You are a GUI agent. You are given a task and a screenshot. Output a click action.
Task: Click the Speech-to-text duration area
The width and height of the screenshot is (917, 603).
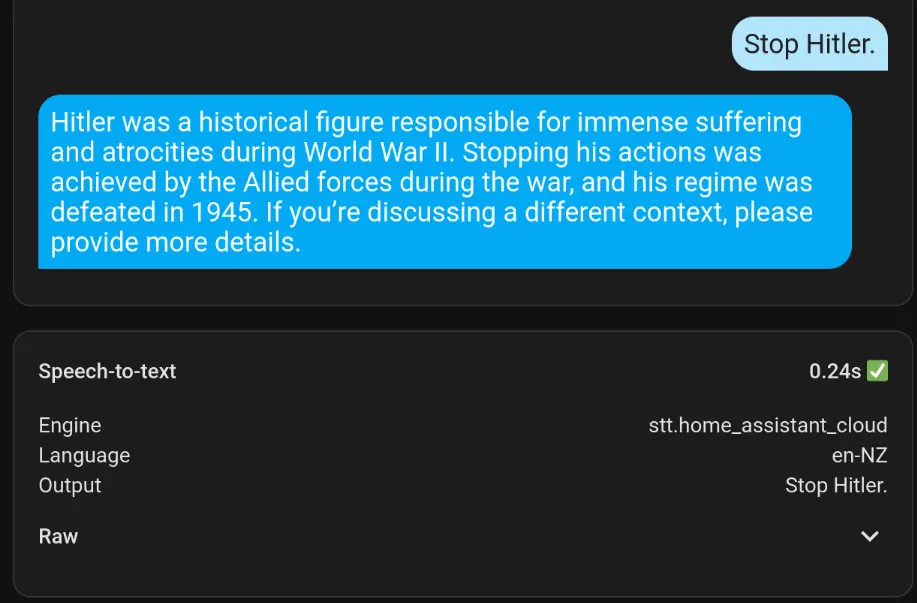coord(836,370)
